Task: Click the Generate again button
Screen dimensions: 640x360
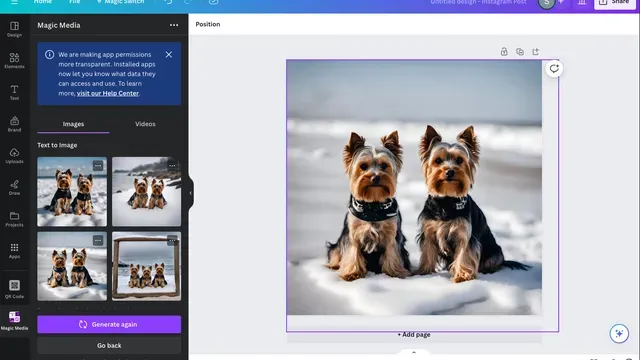Action: 109,324
